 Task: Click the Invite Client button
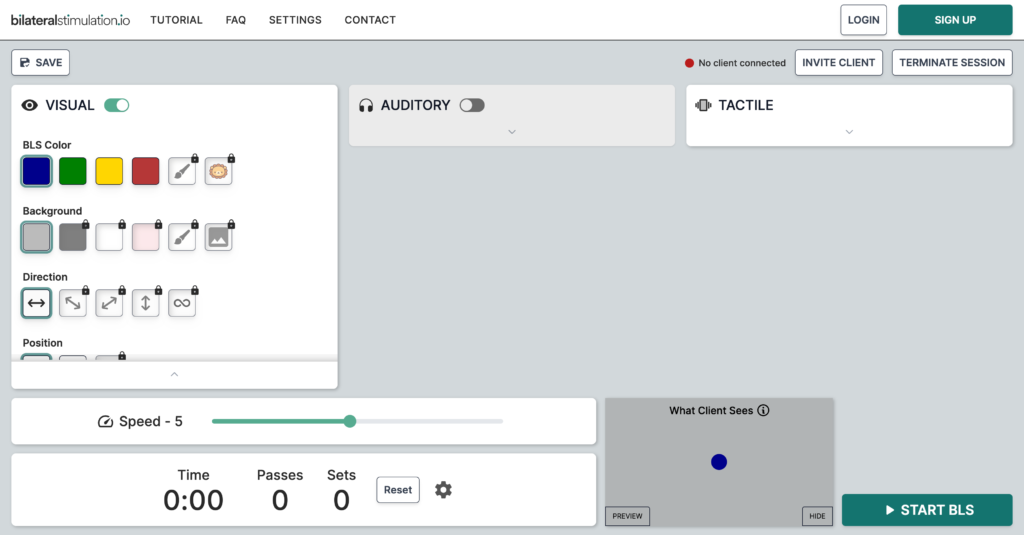[838, 62]
